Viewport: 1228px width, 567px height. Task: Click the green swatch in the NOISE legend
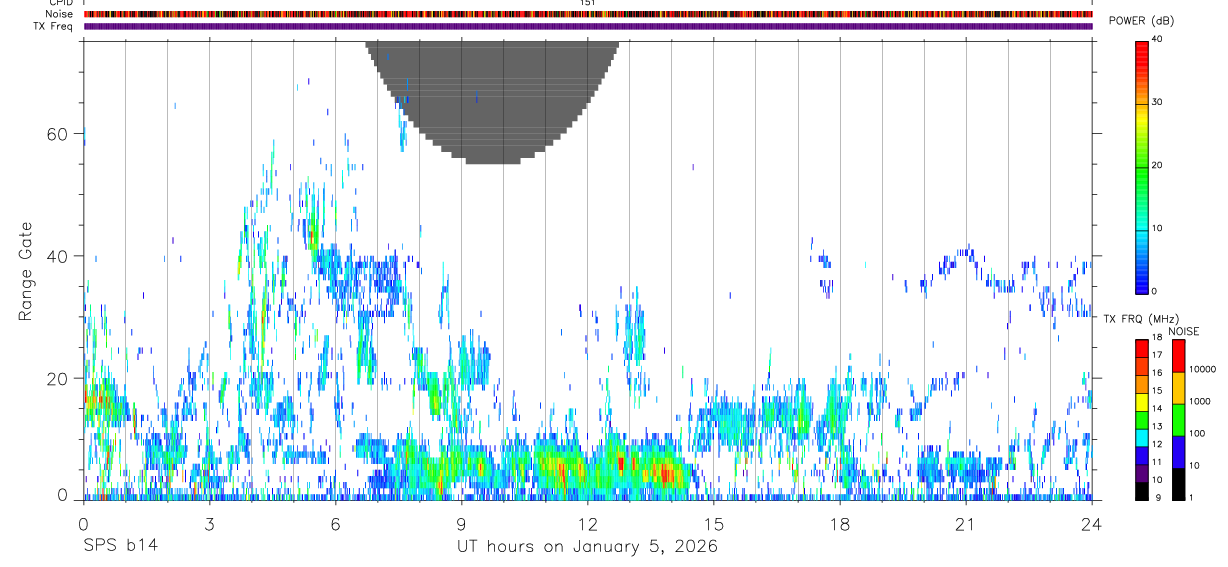click(x=1178, y=420)
